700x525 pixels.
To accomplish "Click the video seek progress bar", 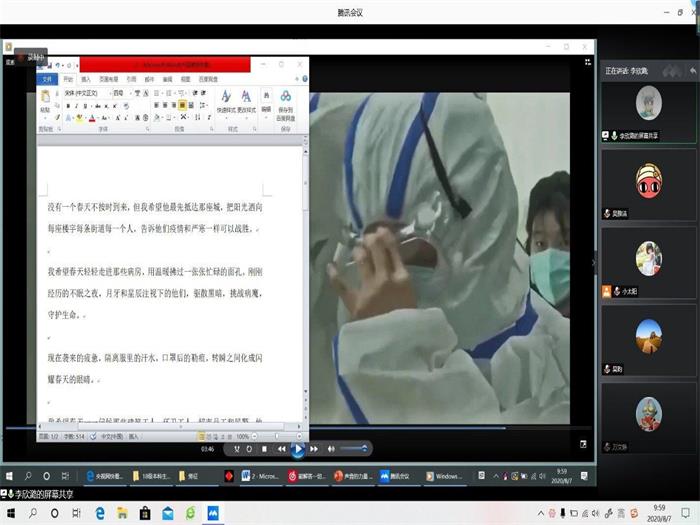I will [298, 428].
